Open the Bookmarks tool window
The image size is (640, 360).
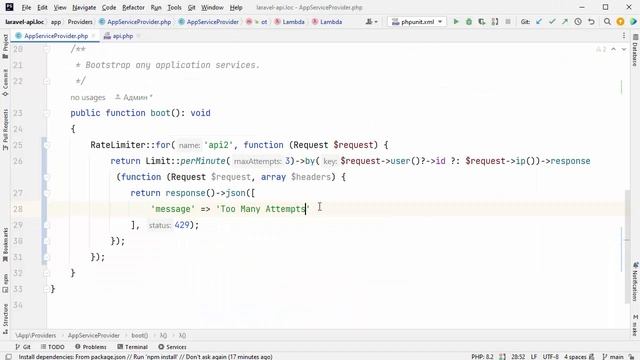tap(5, 245)
